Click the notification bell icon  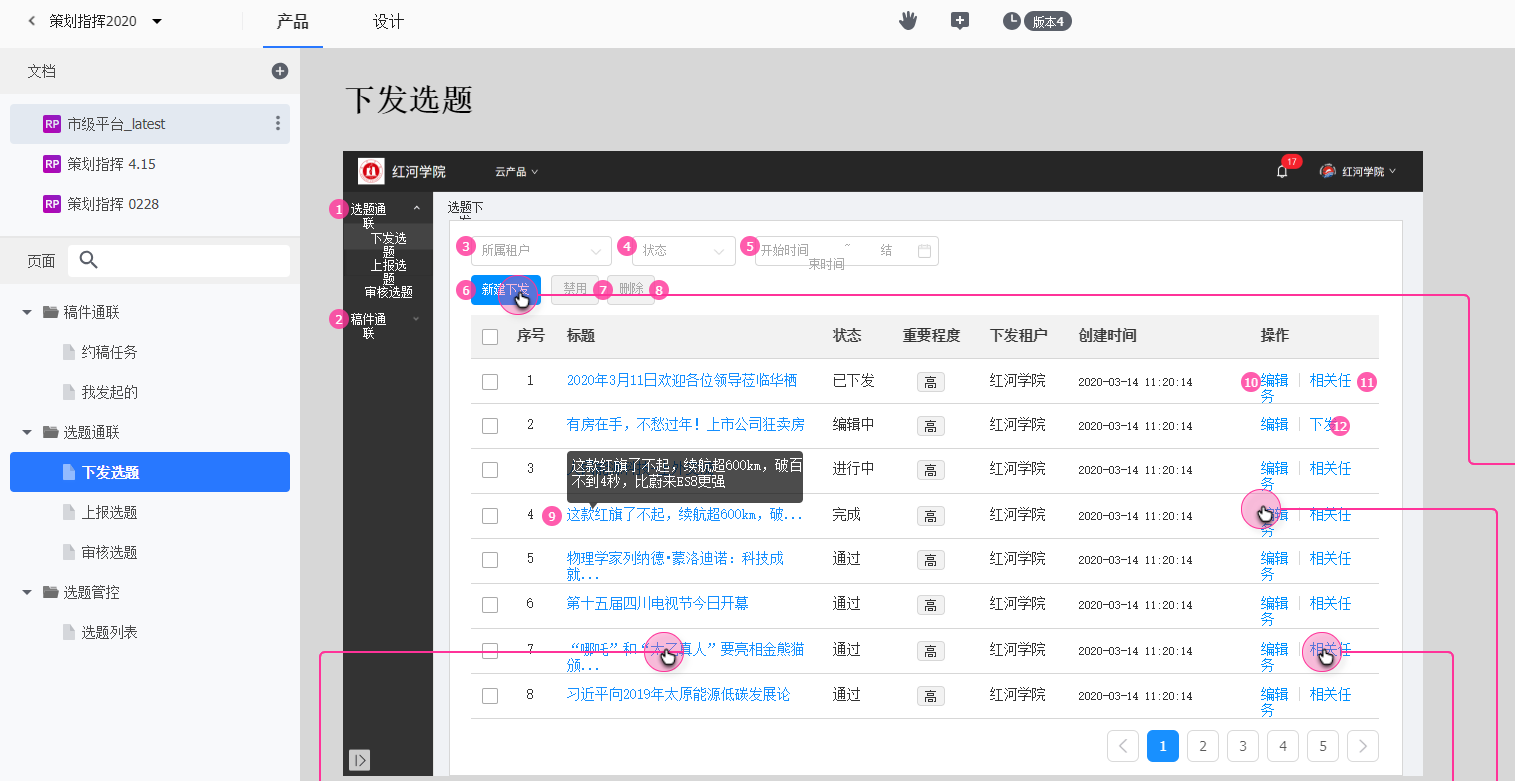pyautogui.click(x=1282, y=171)
